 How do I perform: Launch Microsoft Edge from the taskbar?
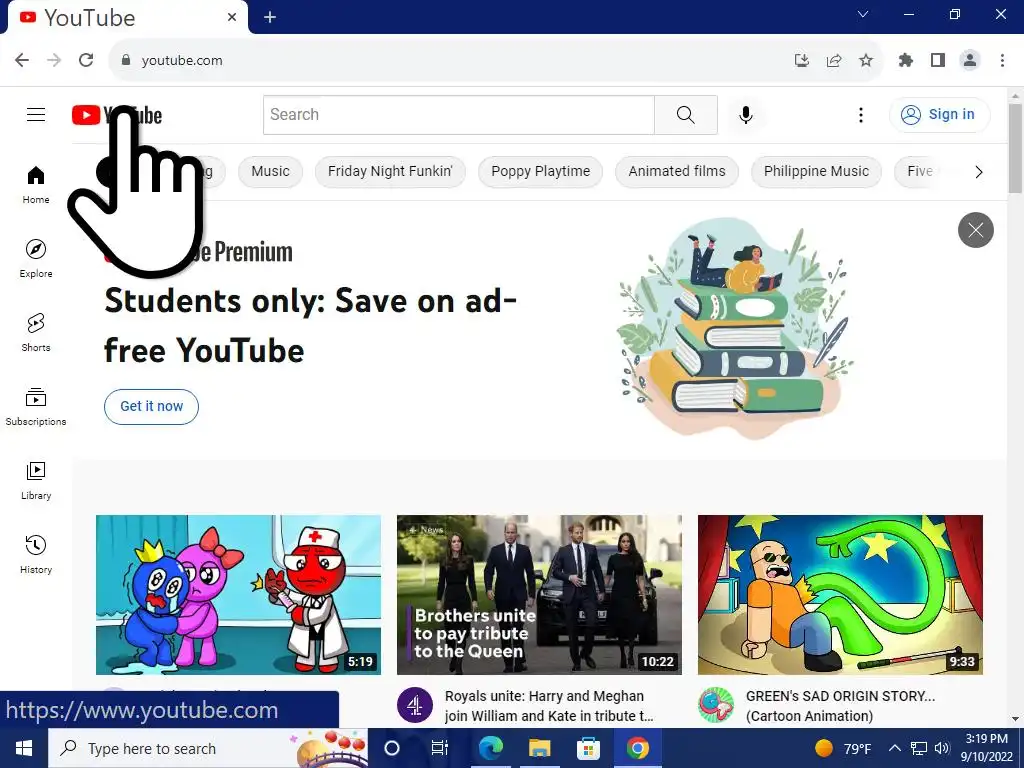490,748
